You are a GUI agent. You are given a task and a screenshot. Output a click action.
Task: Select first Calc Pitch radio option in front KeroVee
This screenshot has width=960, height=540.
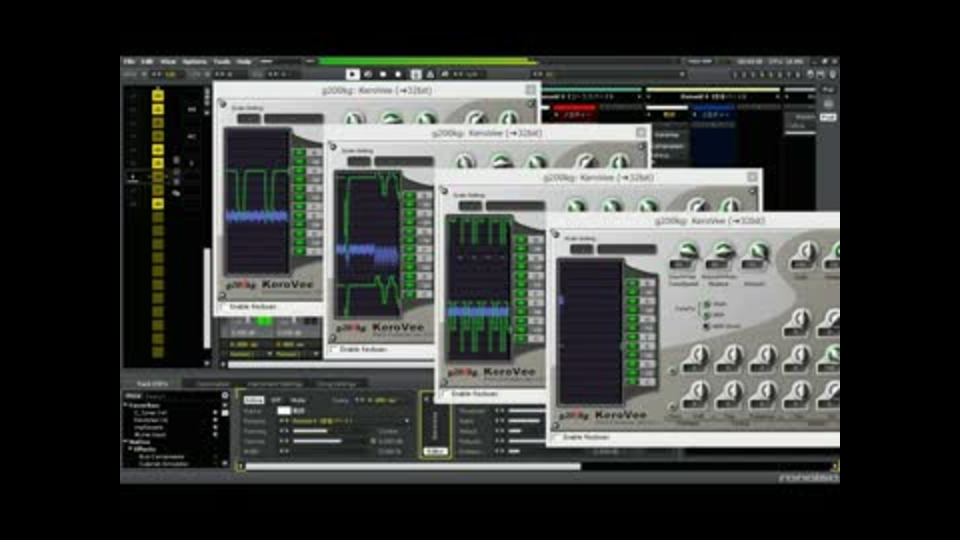pyautogui.click(x=707, y=304)
